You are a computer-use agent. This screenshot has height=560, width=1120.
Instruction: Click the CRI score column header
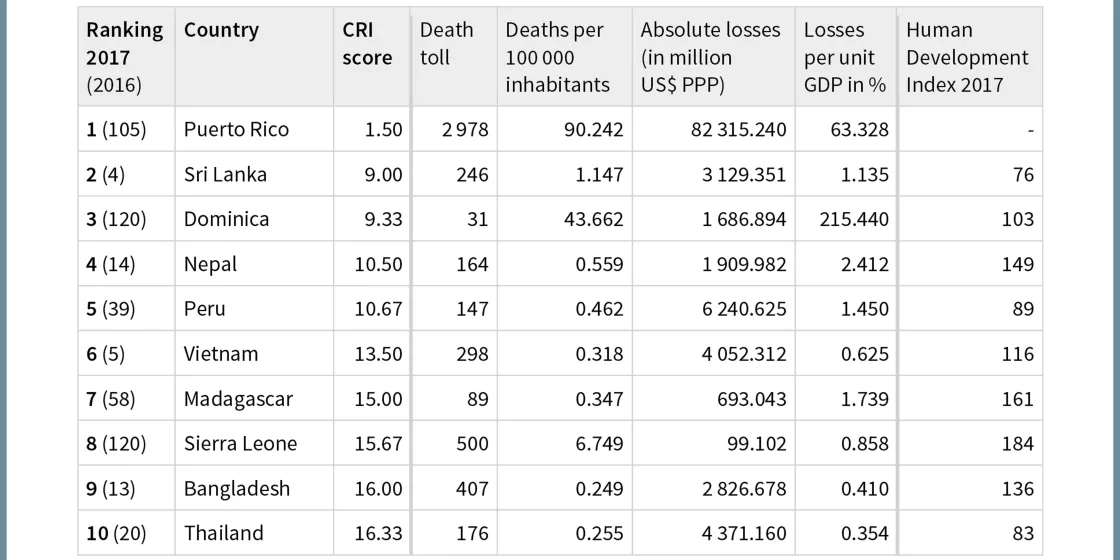coord(367,44)
